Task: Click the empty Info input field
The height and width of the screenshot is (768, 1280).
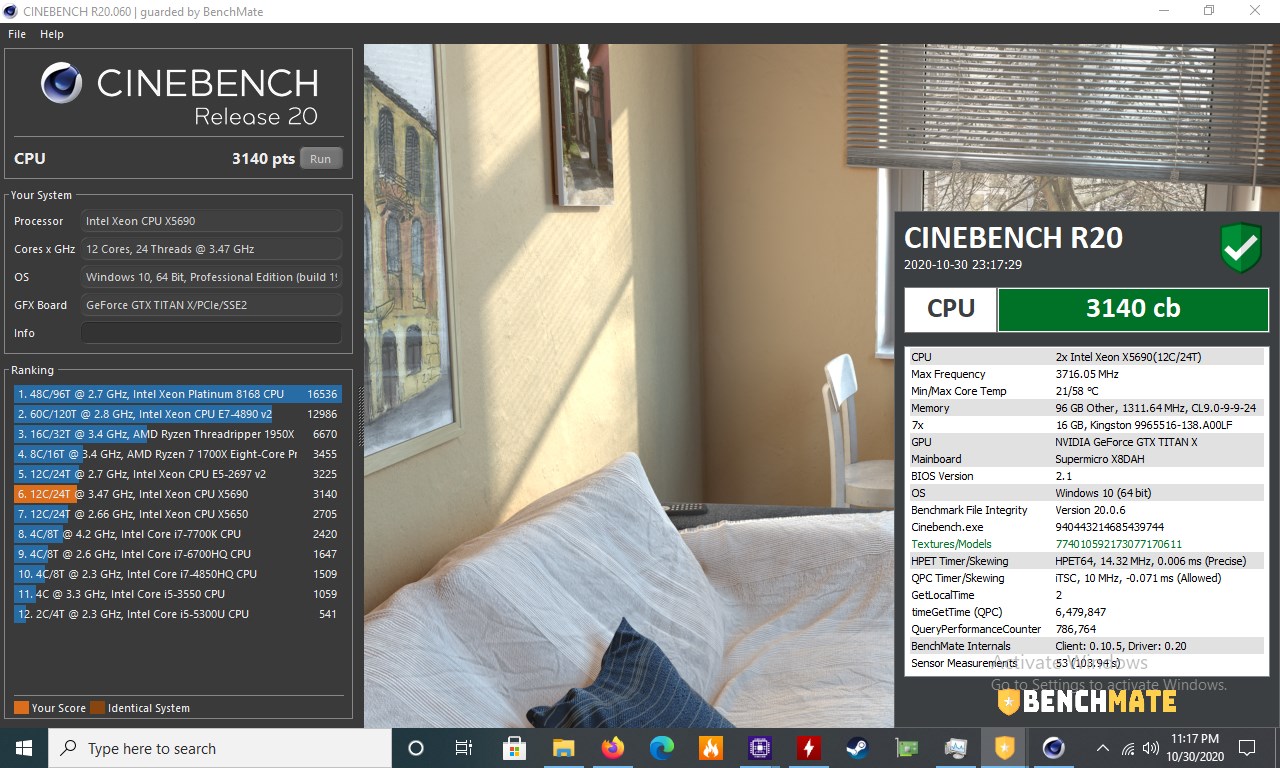Action: [211, 333]
